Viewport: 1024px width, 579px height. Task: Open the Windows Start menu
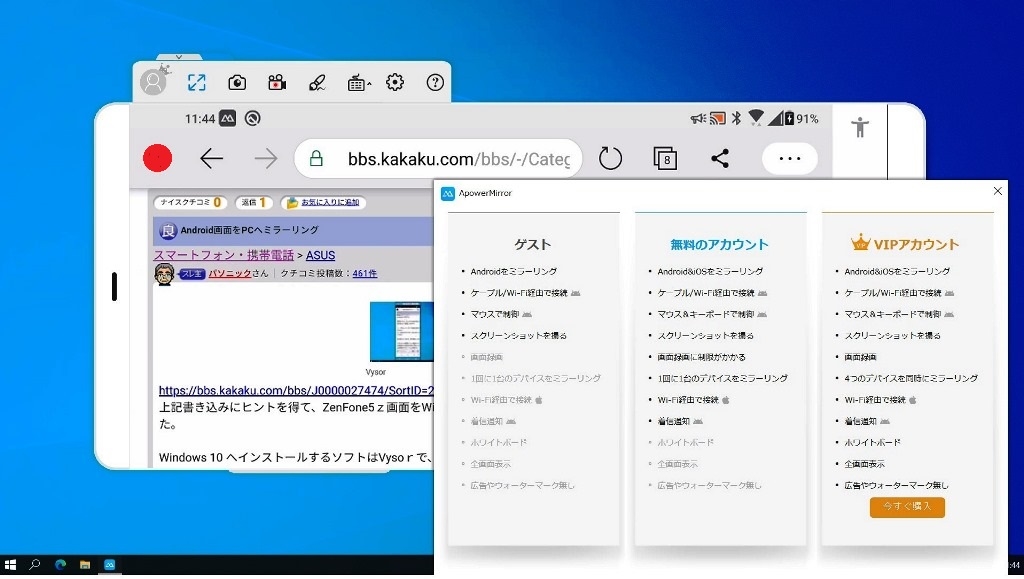(x=10, y=565)
